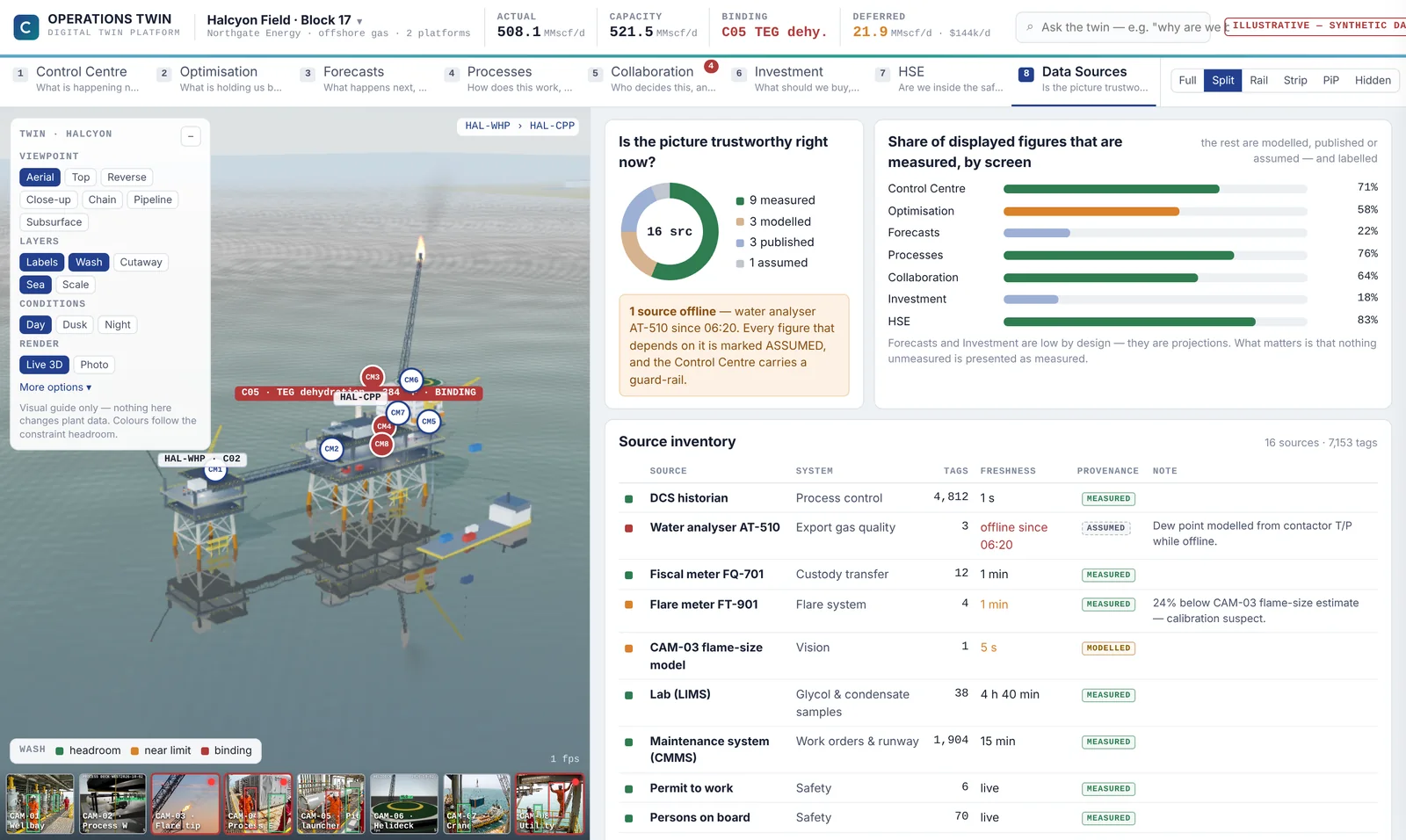Set viewpoint to Subsurface
1406x840 pixels.
[54, 222]
